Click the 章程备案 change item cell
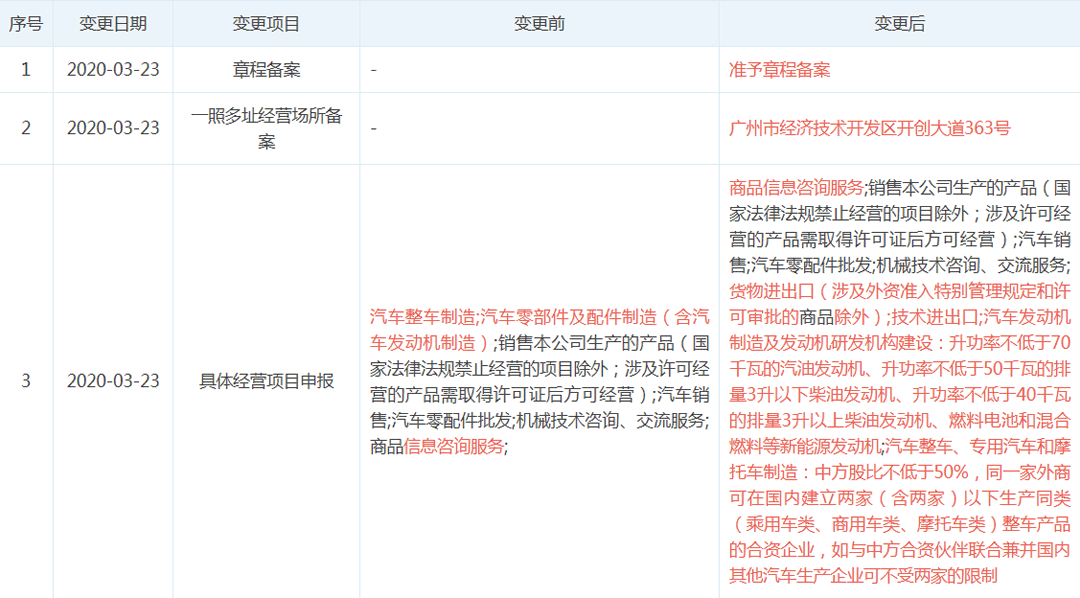Viewport: 1080px width, 598px height. click(266, 70)
